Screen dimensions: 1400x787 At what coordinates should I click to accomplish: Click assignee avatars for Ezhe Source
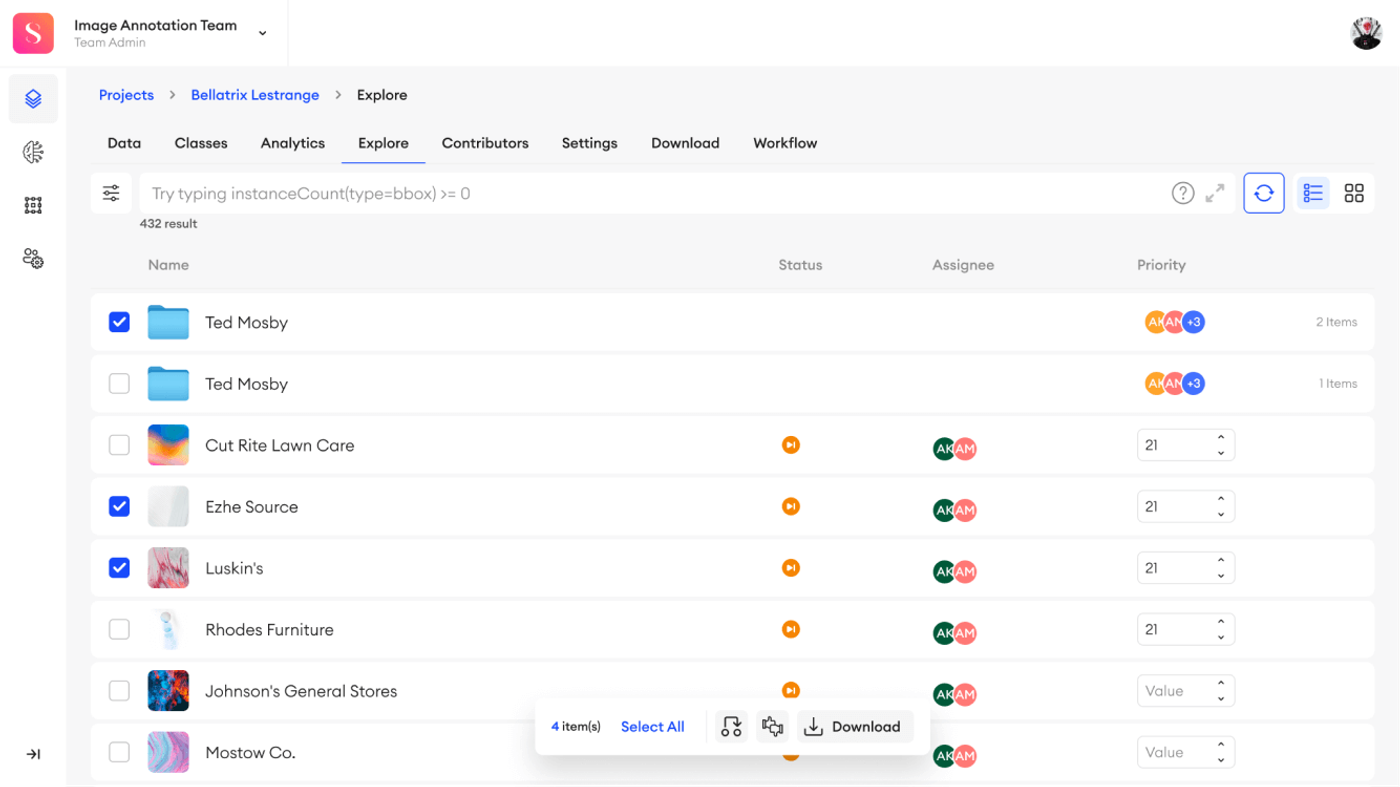click(954, 510)
